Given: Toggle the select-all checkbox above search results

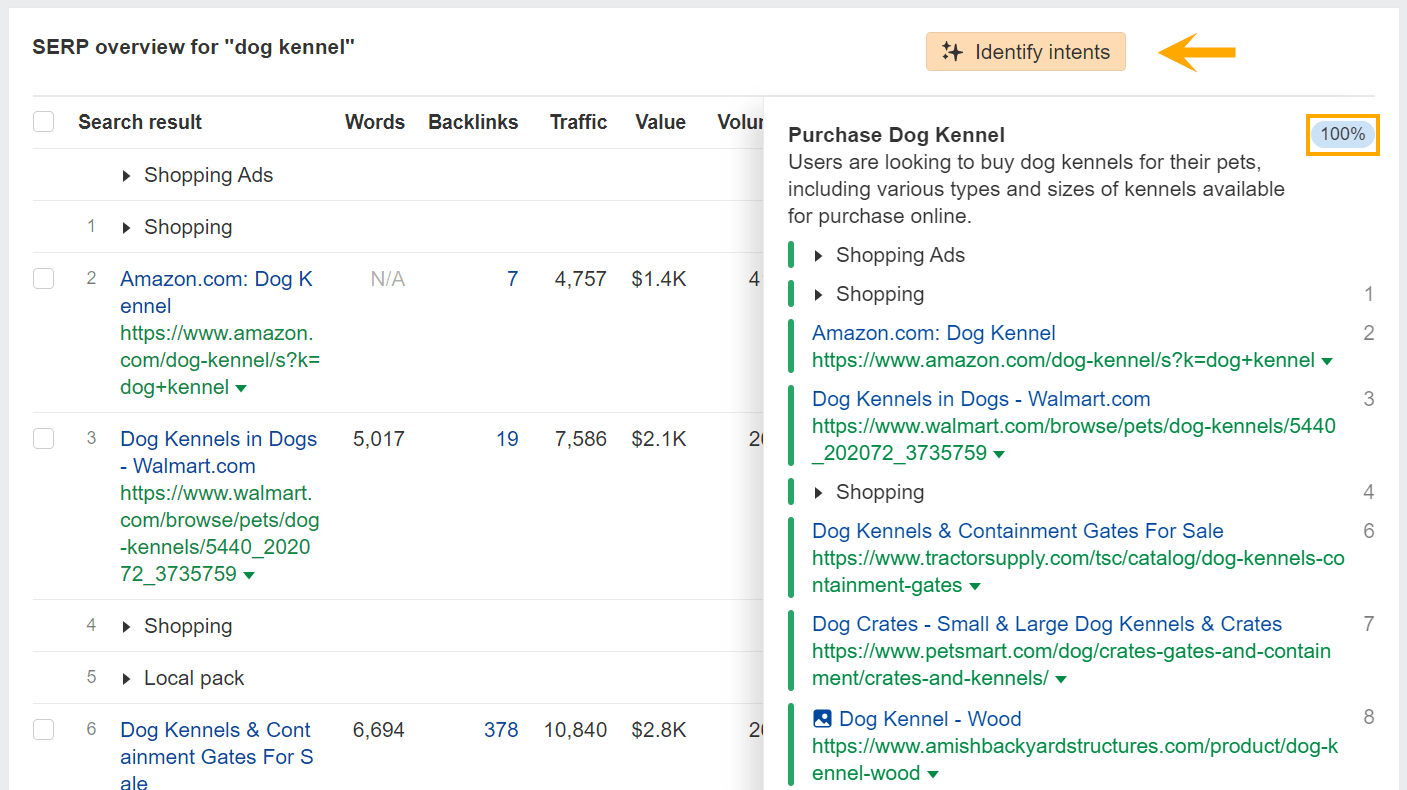Looking at the screenshot, I should tap(43, 120).
